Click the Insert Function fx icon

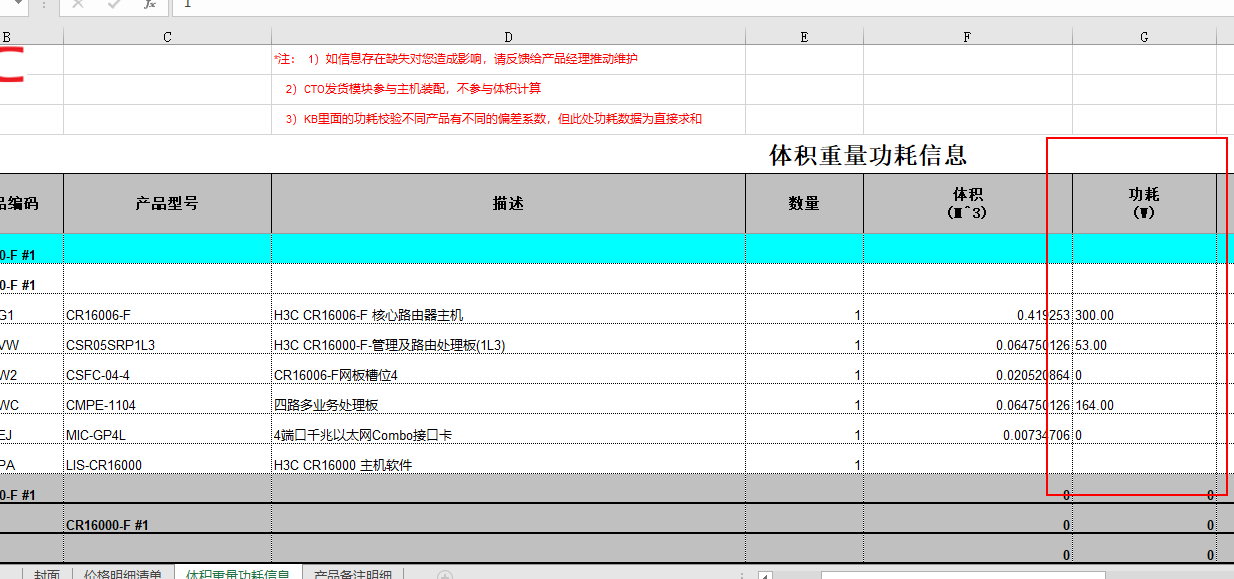(x=149, y=5)
